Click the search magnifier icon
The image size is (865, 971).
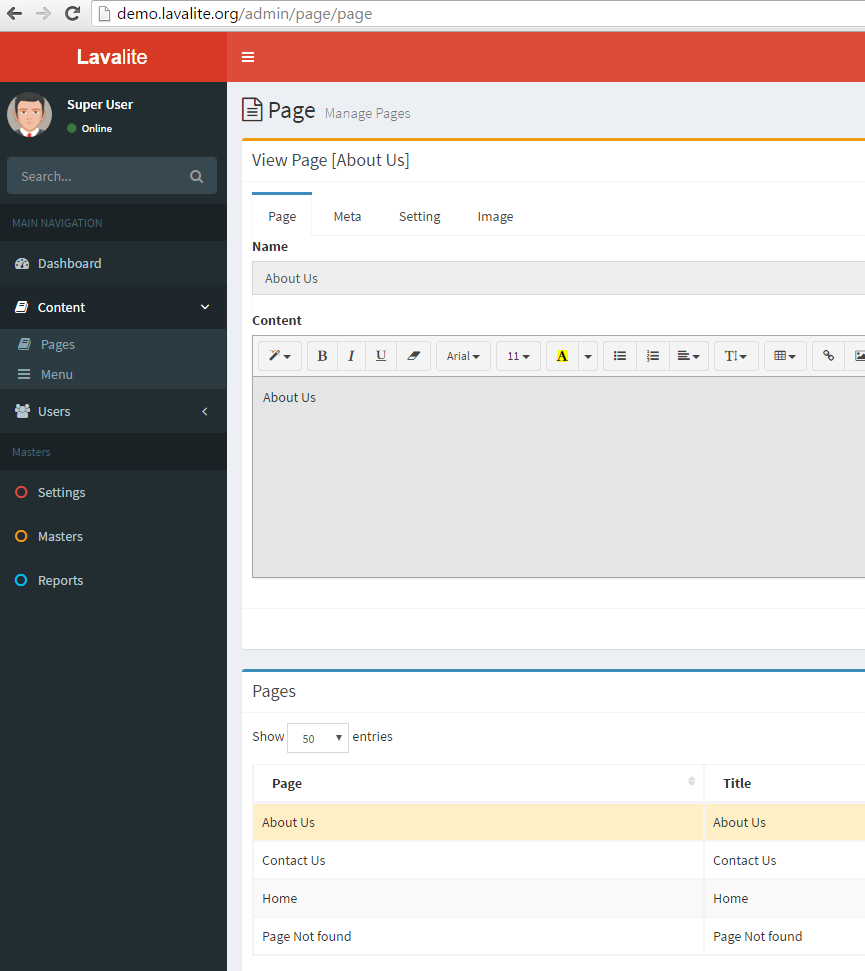(196, 176)
